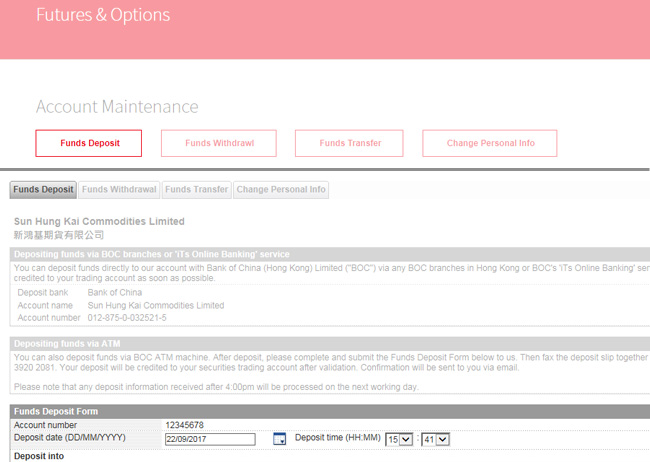Image resolution: width=650 pixels, height=462 pixels.
Task: Open the grey Change Personal Info tab
Action: coord(281,190)
